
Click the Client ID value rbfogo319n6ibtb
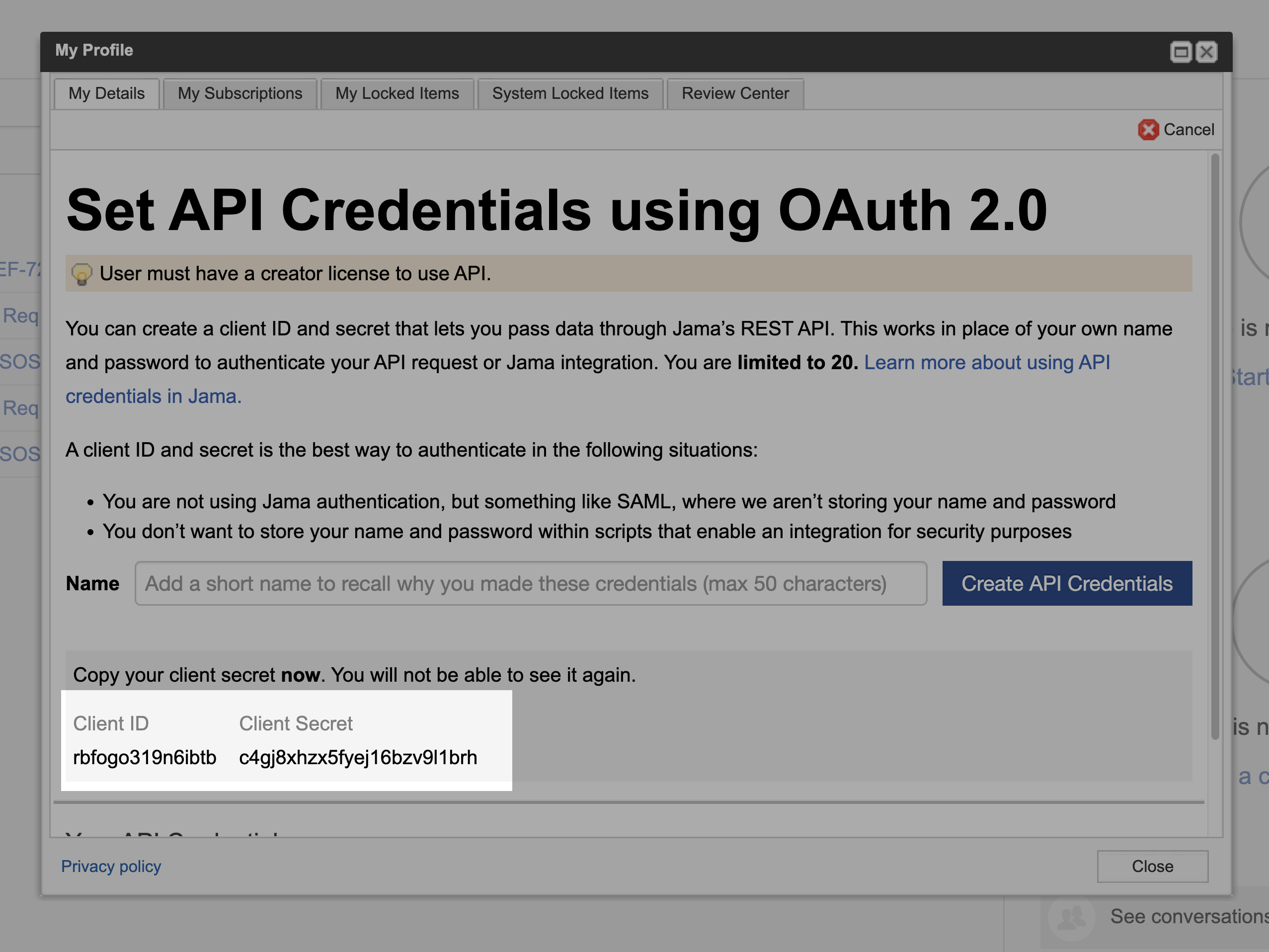[x=145, y=757]
